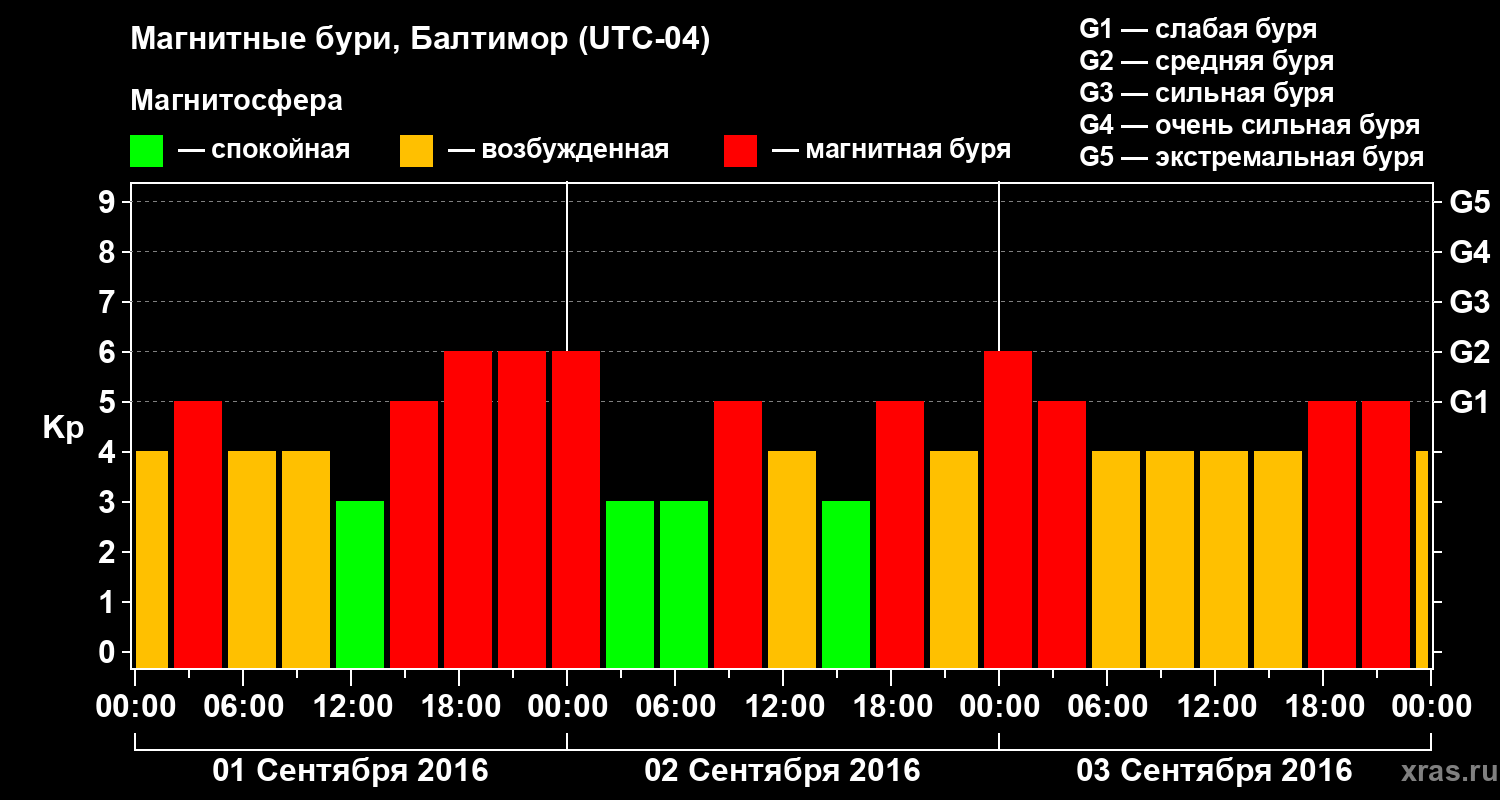Click the rightmost '00:00' time label

point(1431,707)
